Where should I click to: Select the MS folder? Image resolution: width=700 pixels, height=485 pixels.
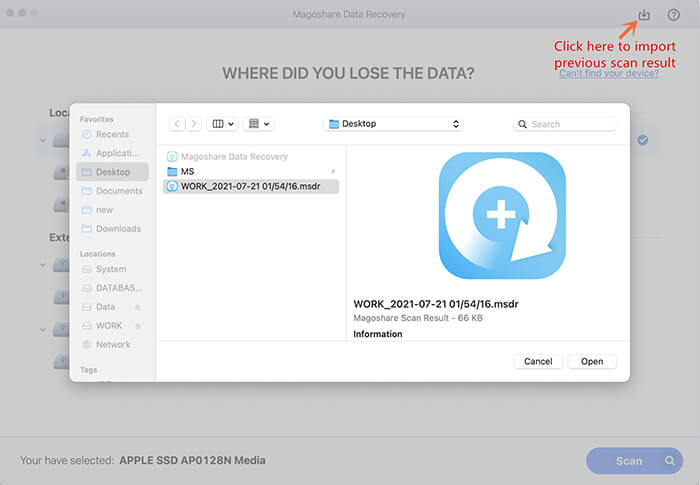point(251,171)
